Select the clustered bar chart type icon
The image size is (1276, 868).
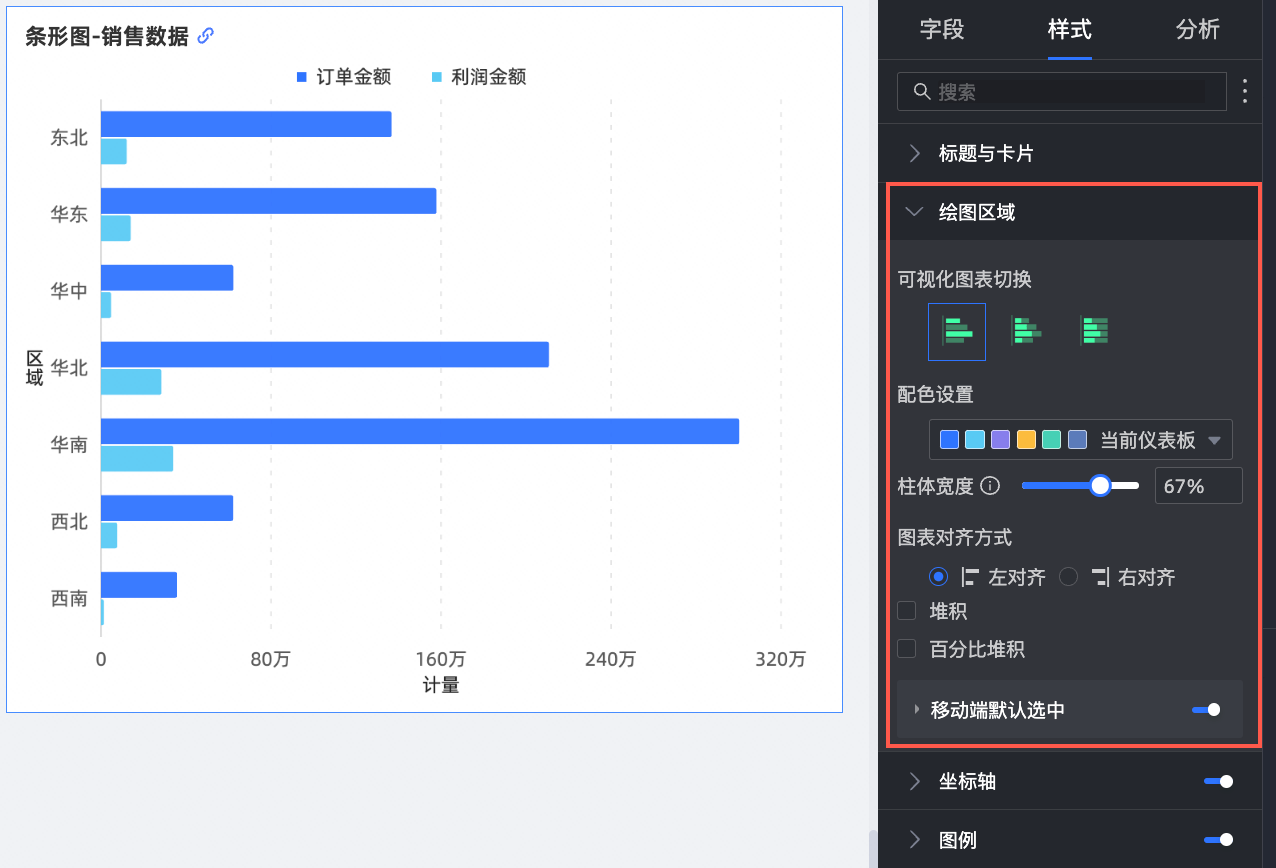coord(956,331)
